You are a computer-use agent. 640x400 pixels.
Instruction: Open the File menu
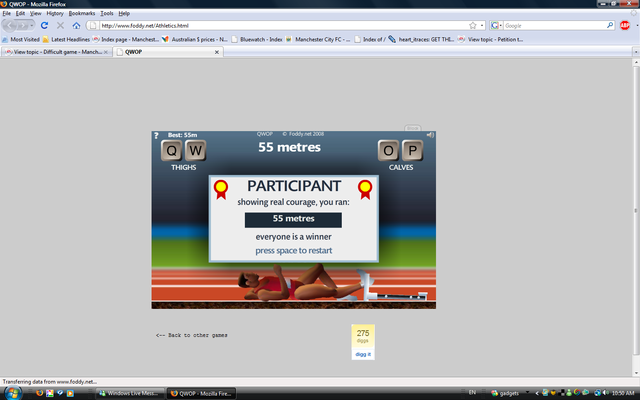tap(7, 13)
